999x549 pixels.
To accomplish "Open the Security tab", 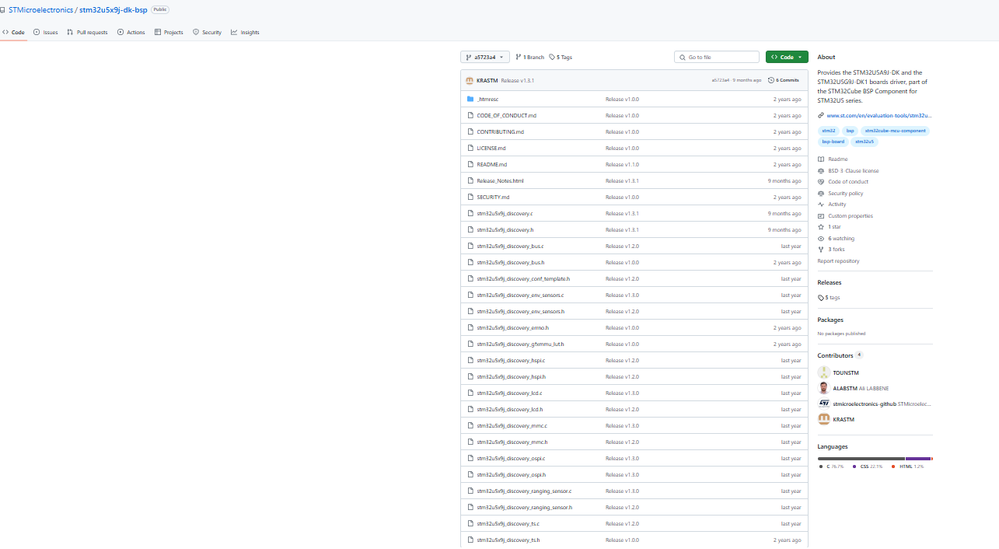I will click(x=207, y=32).
